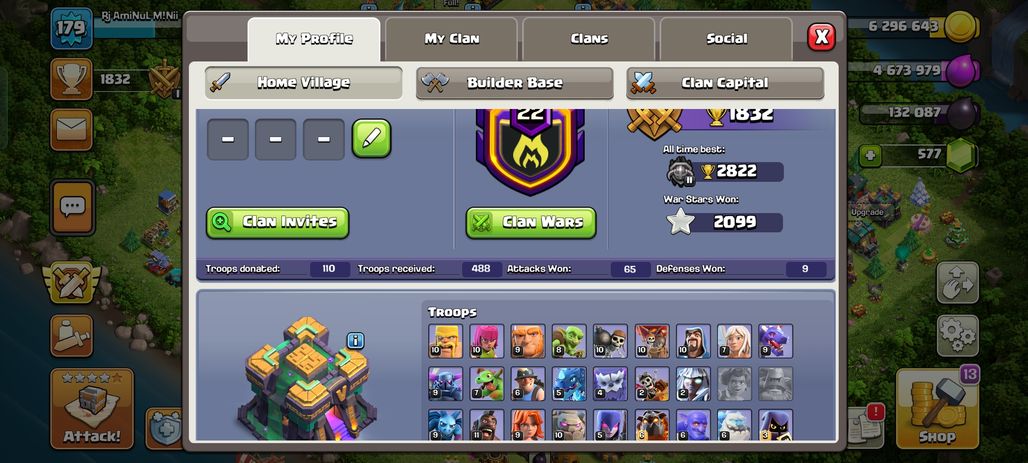Viewport: 1028px width, 463px height.
Task: Select the Home Village section
Action: point(304,83)
